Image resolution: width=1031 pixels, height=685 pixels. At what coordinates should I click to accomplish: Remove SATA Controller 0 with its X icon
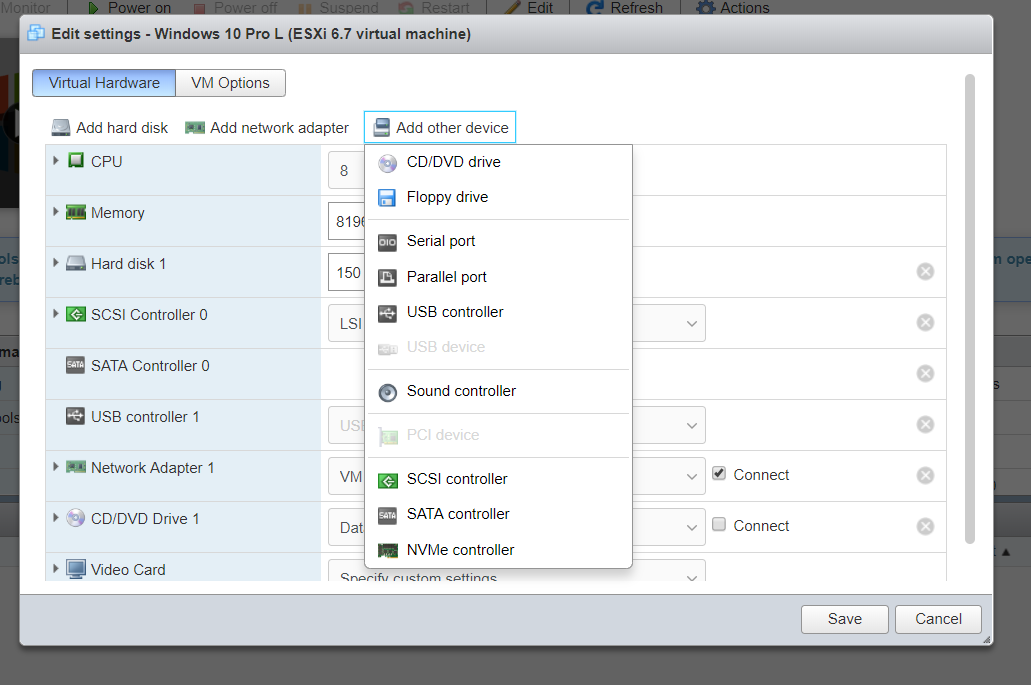click(x=925, y=373)
